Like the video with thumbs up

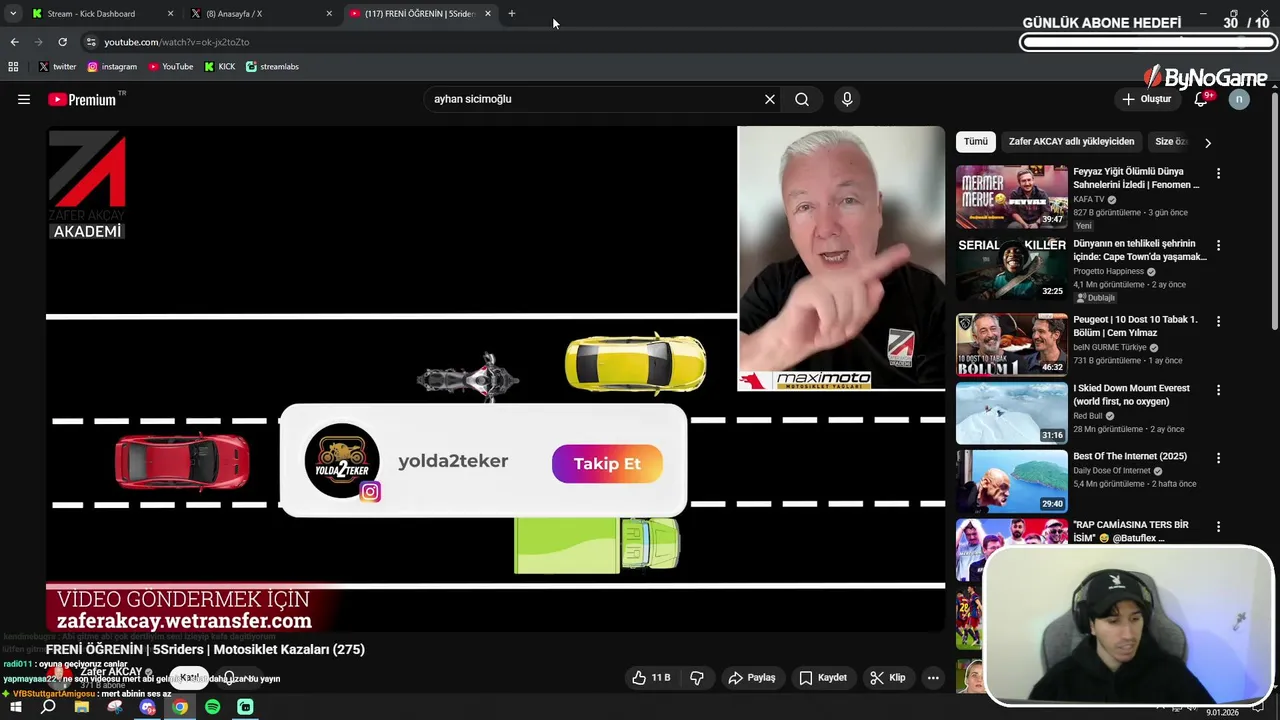click(x=650, y=677)
